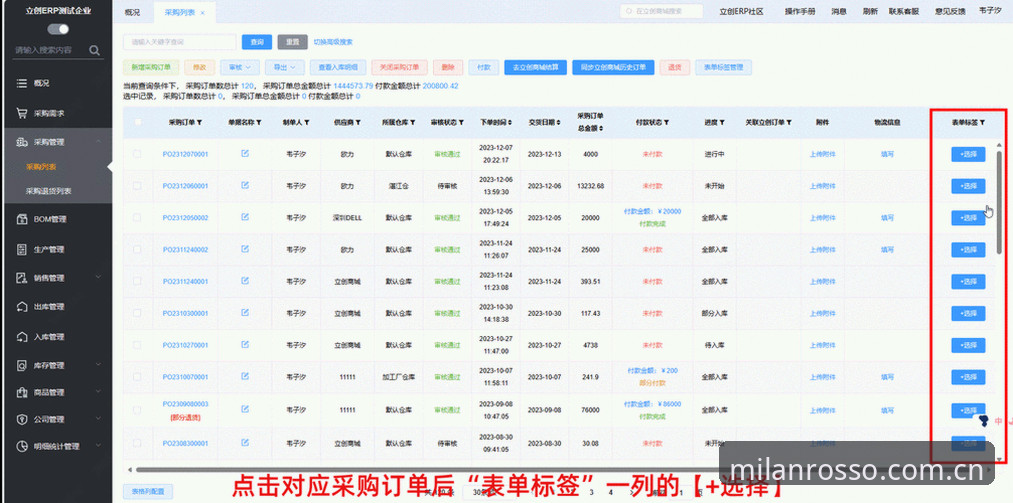Viewport: 1013px width, 503px height.
Task: Click the 出库管理 sidebar icon
Action: (x=21, y=307)
